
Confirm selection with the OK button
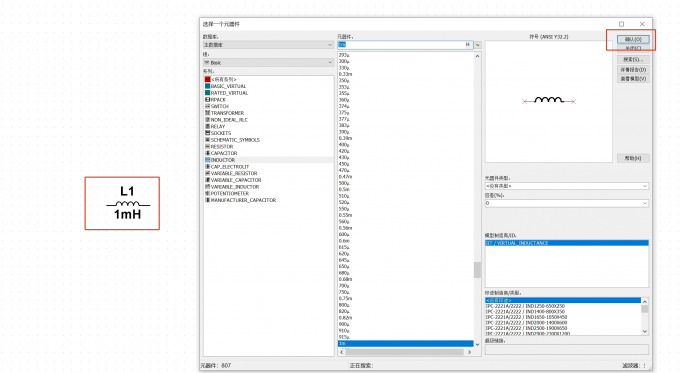pyautogui.click(x=633, y=39)
